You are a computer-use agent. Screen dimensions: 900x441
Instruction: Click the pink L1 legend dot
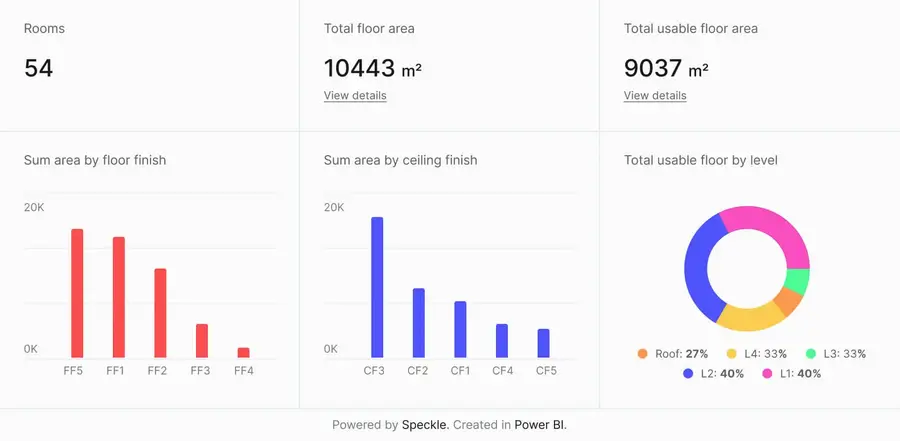[767, 374]
